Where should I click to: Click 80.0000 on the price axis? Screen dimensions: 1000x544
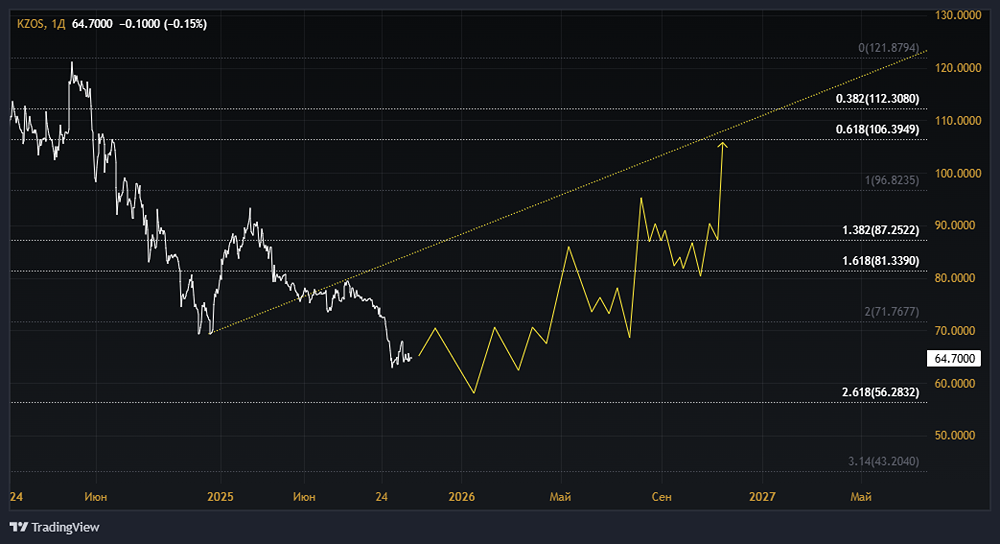point(955,278)
